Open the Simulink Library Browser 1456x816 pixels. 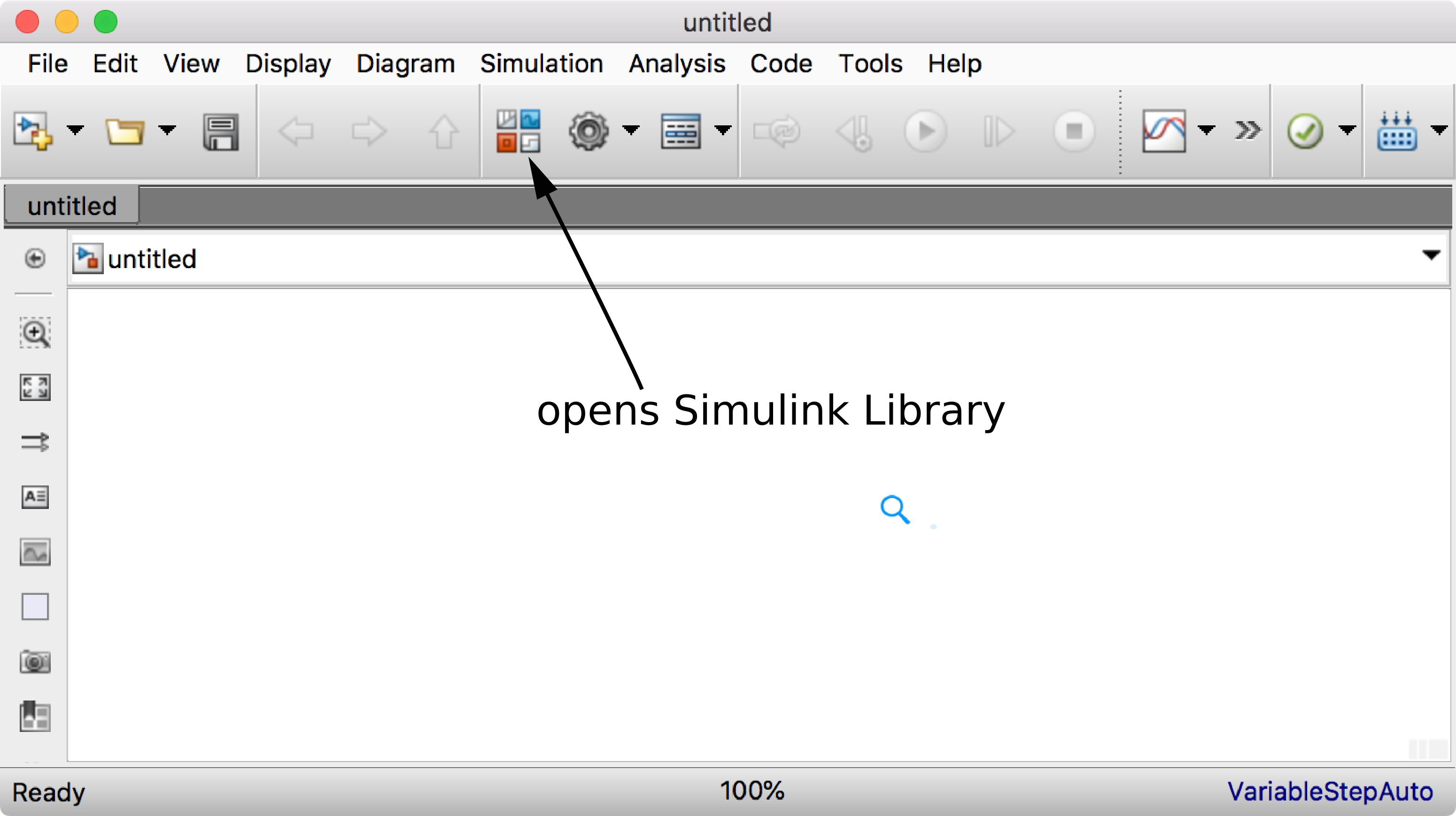tap(519, 131)
